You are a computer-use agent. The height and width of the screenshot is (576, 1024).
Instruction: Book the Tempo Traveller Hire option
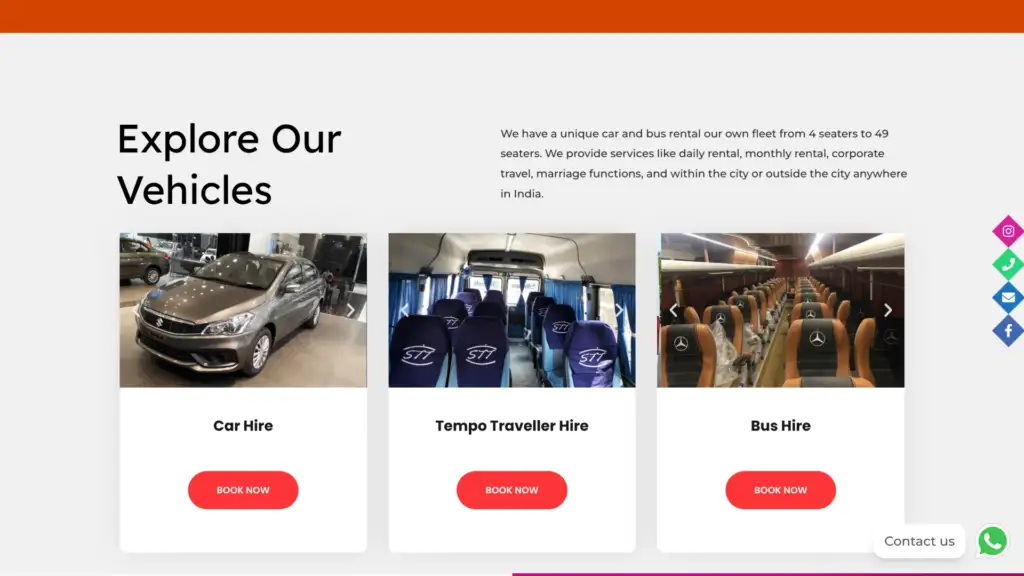pos(511,490)
